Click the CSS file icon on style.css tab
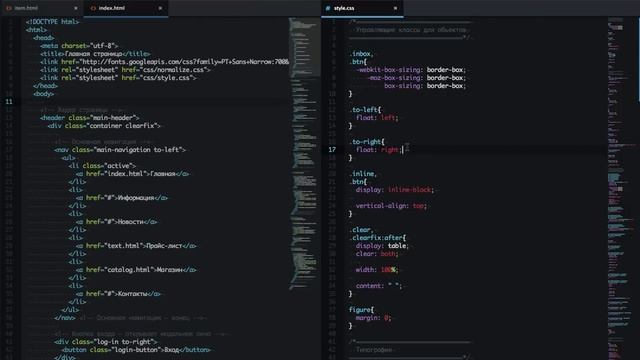The width and height of the screenshot is (640, 360). tap(328, 8)
